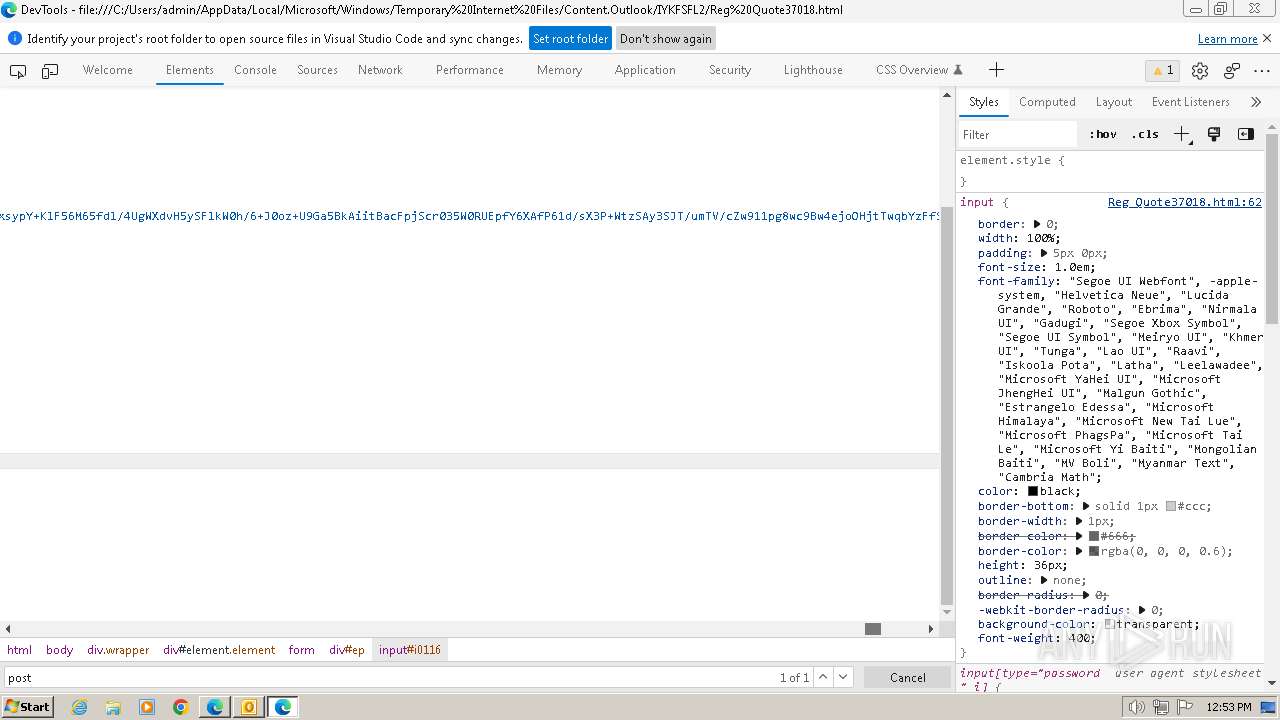The width and height of the screenshot is (1280, 720).
Task: Click the horizontal scrollbar thumb in Elements
Action: coord(873,629)
